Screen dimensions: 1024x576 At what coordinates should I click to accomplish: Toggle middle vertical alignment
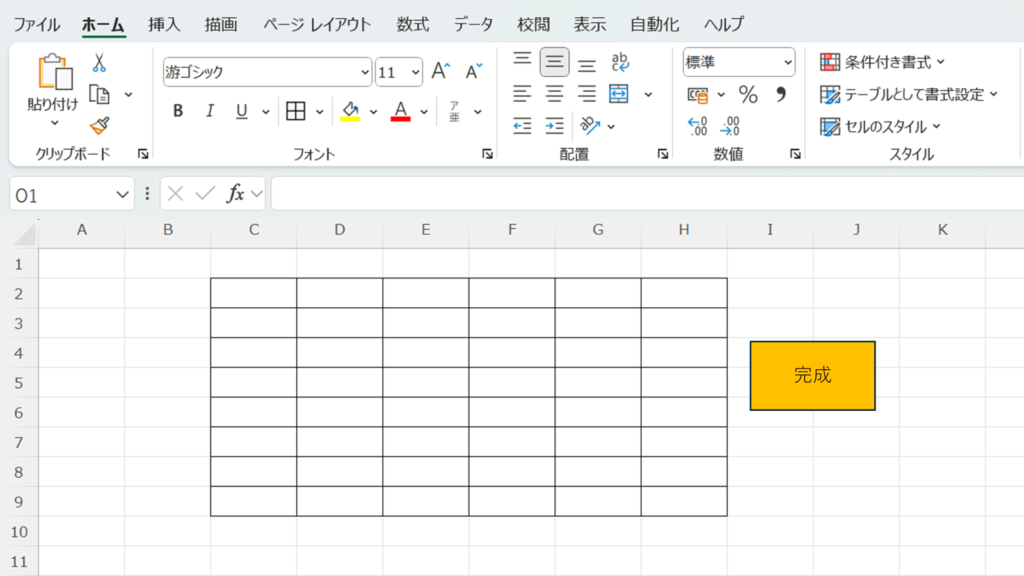click(x=554, y=63)
